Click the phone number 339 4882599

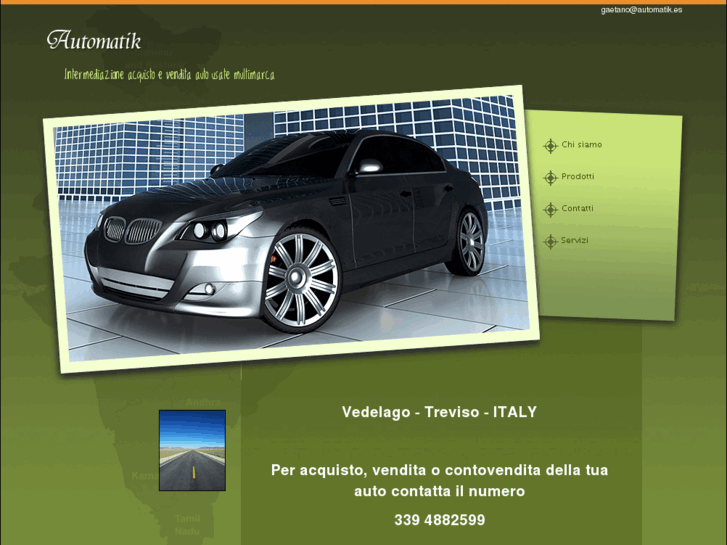tap(440, 520)
